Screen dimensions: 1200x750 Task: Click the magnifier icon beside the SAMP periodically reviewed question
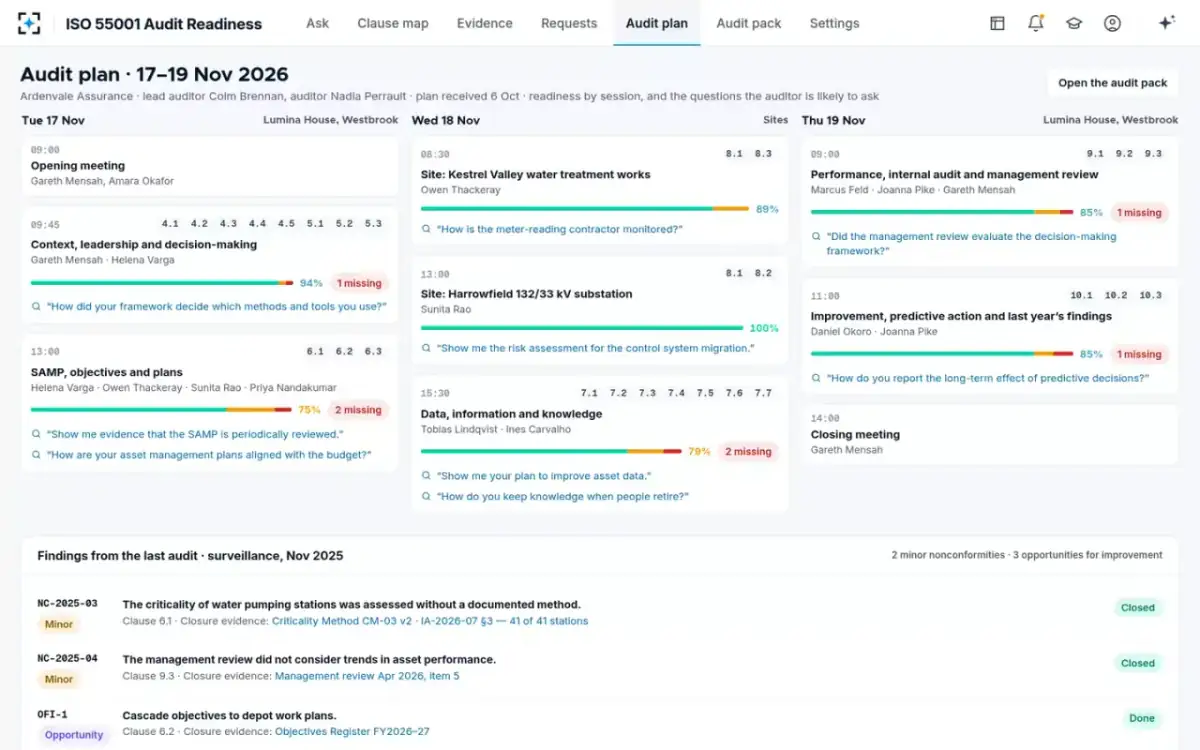pyautogui.click(x=37, y=435)
